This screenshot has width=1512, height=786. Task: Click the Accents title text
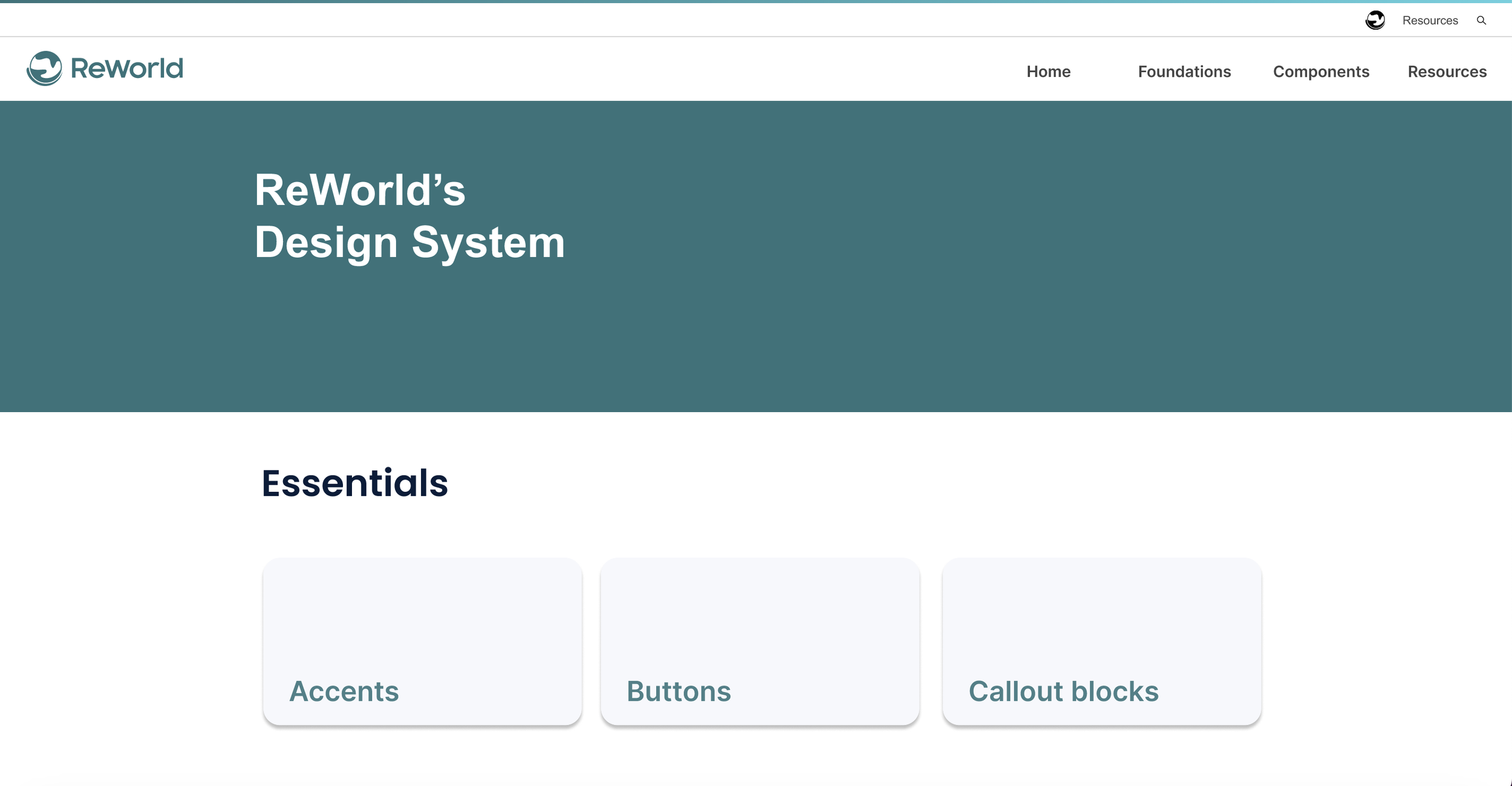pyautogui.click(x=344, y=691)
